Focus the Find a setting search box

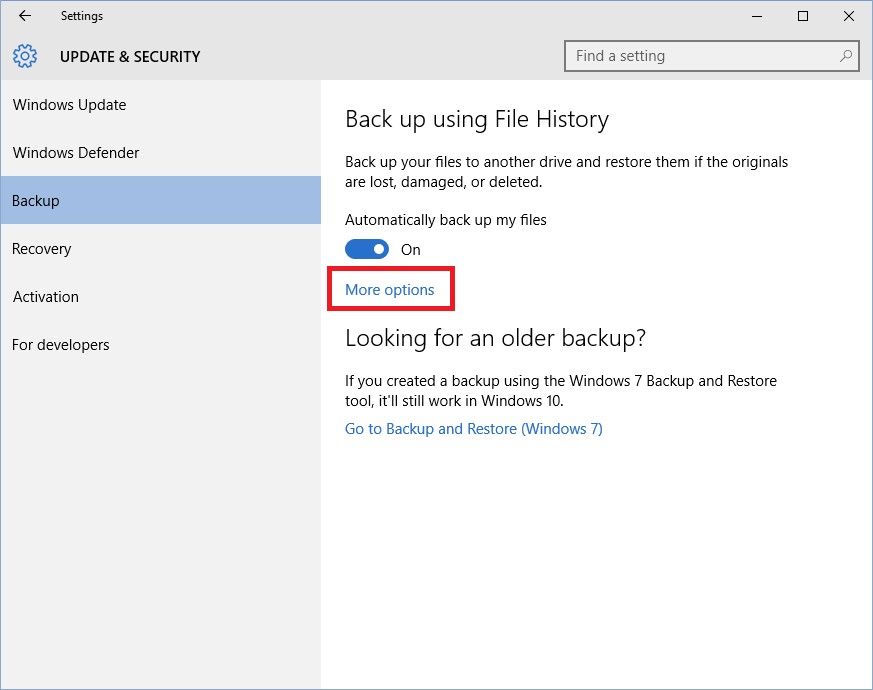(x=712, y=56)
